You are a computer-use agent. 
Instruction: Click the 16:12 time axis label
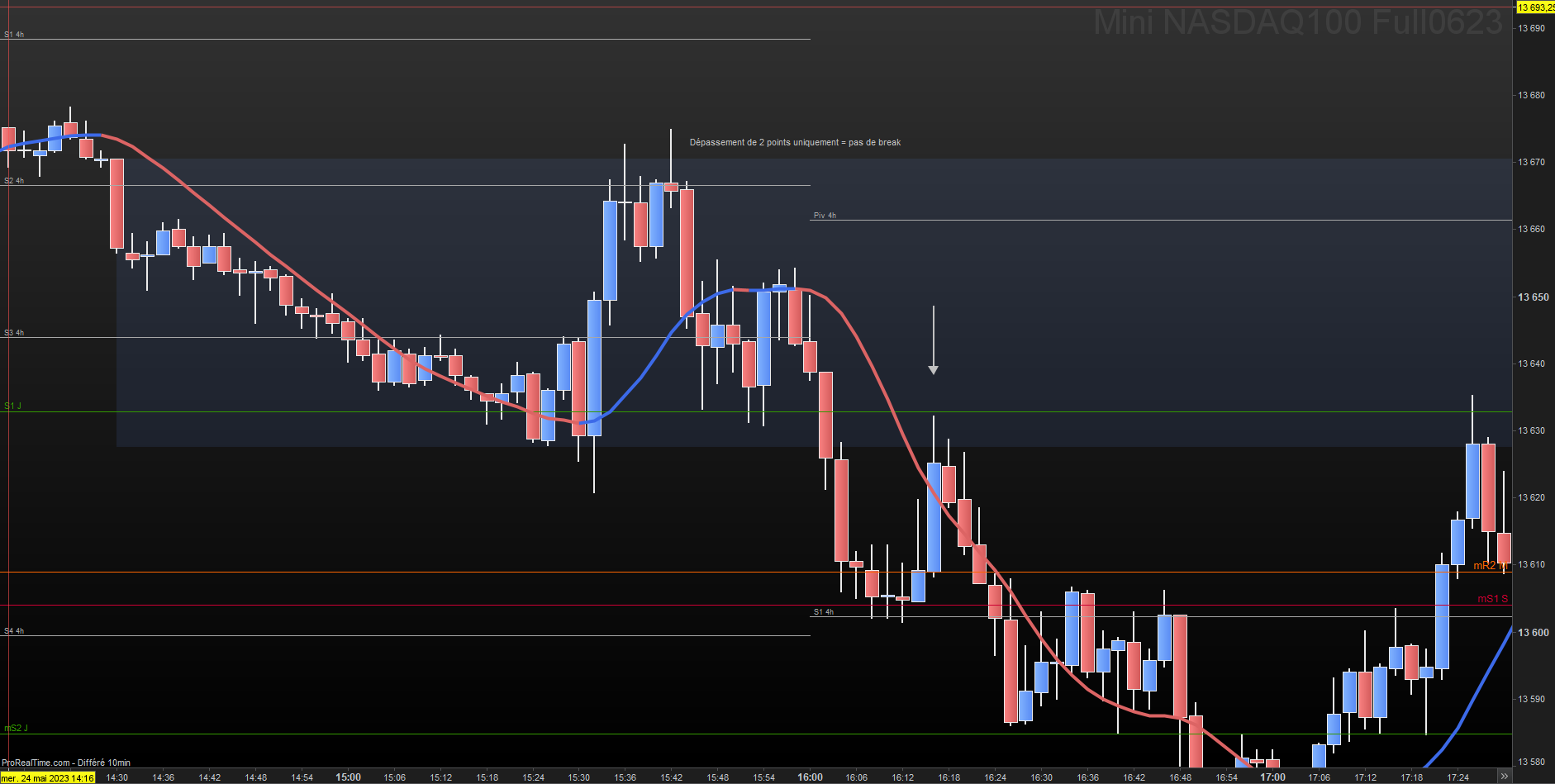coord(903,777)
